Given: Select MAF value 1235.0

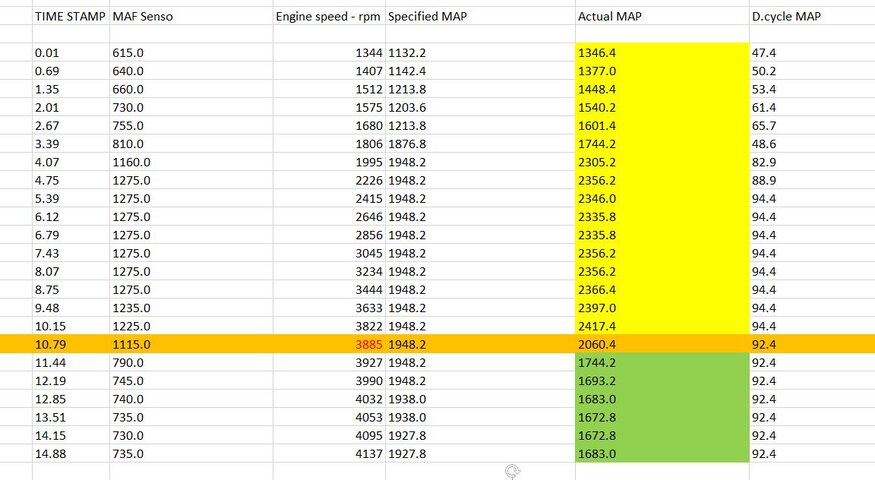Looking at the screenshot, I should [x=191, y=308].
